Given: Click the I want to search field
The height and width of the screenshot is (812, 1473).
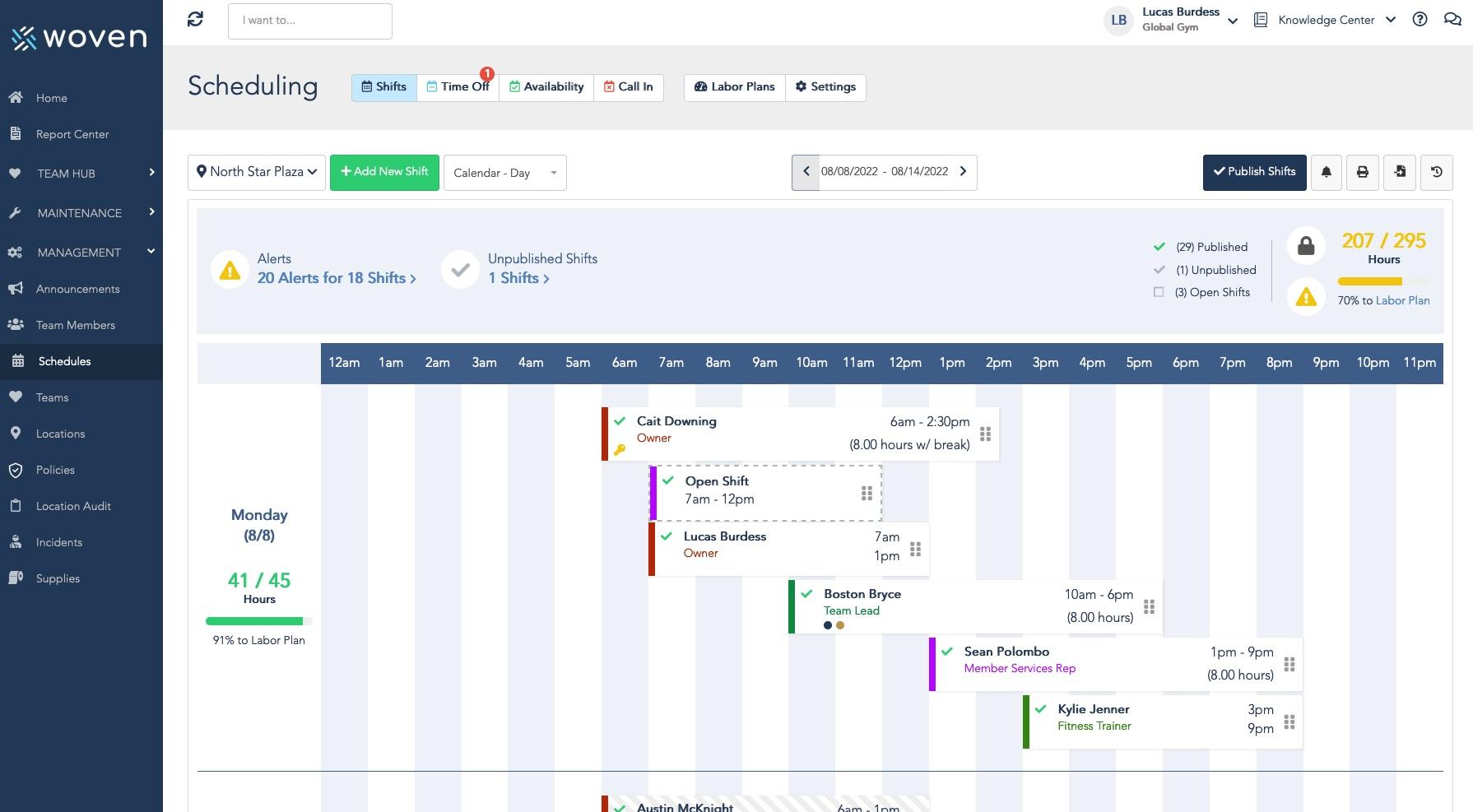Looking at the screenshot, I should point(310,21).
